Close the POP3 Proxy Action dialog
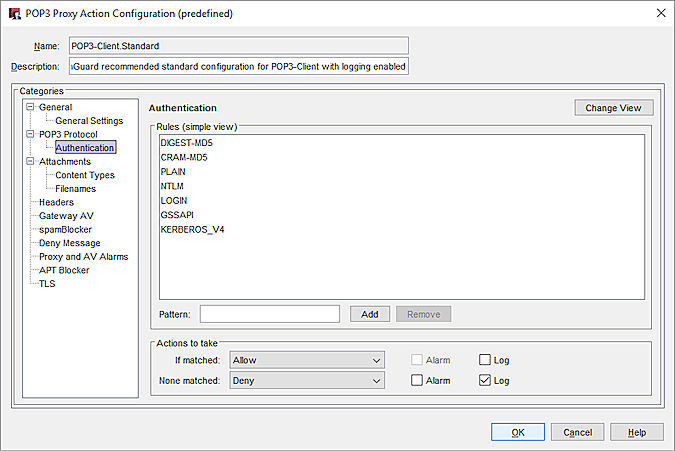 coord(659,12)
